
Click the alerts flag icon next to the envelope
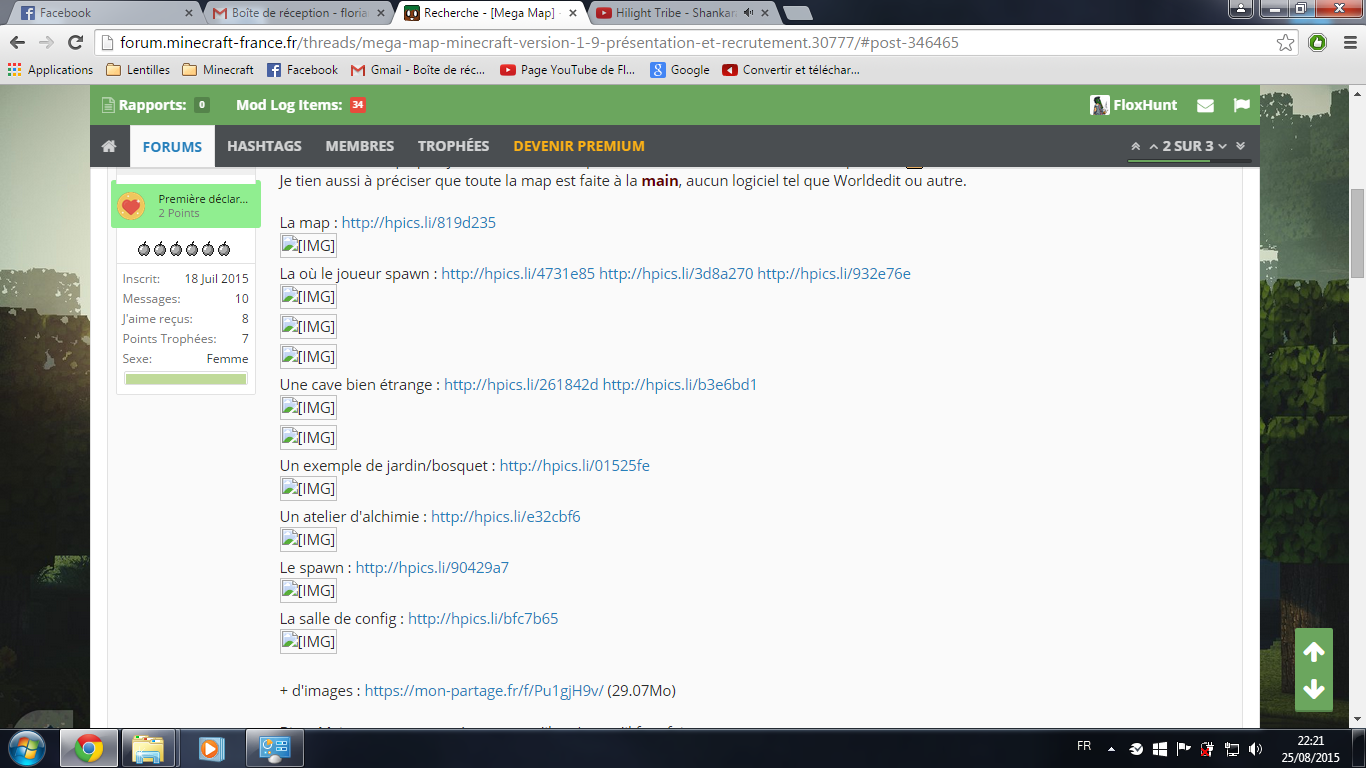click(x=1241, y=105)
